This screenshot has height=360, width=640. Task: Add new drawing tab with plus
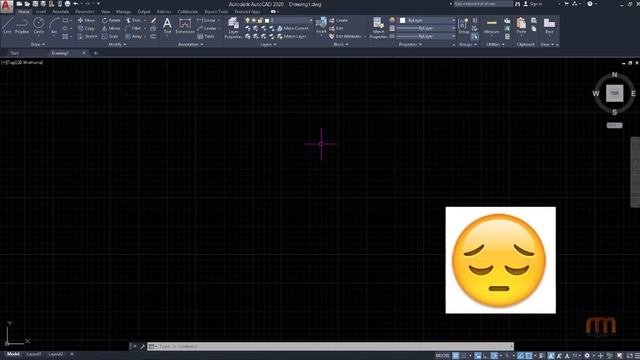tap(96, 53)
